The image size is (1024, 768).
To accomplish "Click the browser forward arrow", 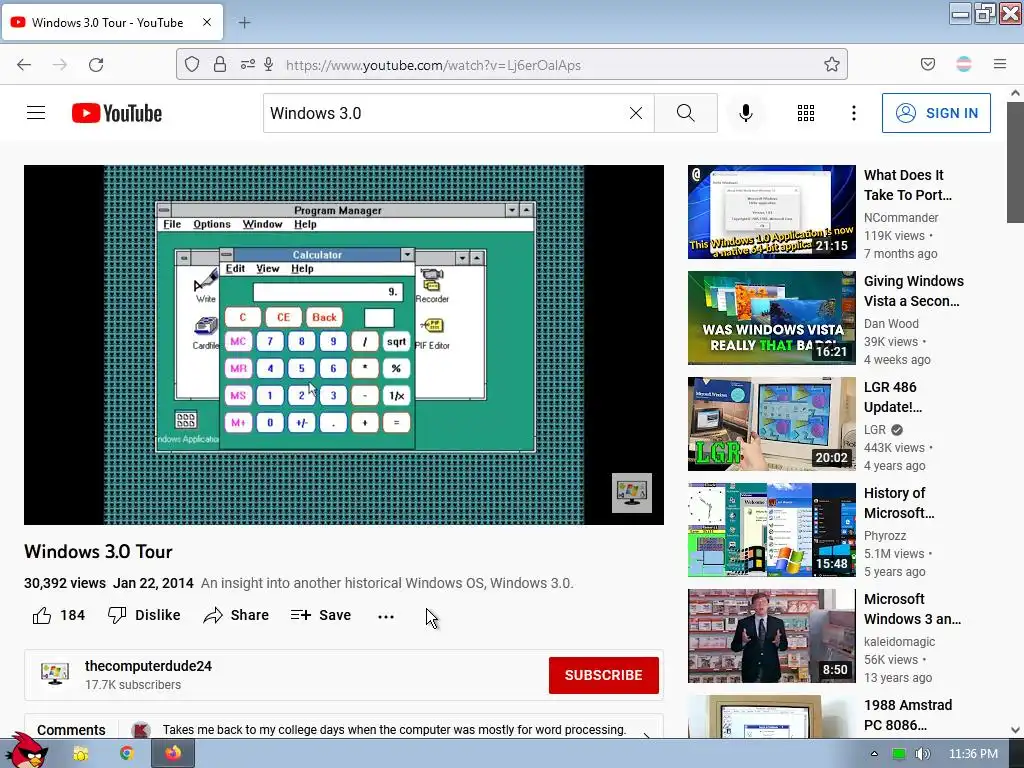I will pyautogui.click(x=60, y=65).
